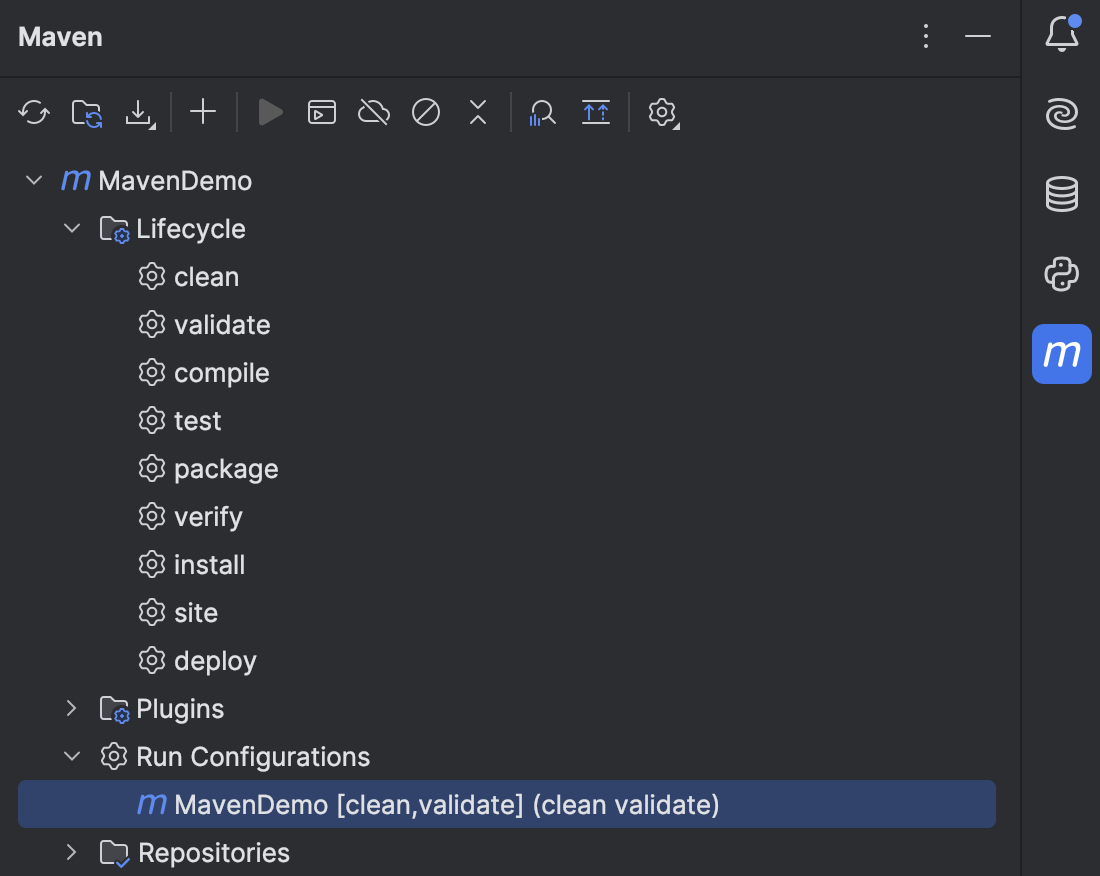The width and height of the screenshot is (1100, 876).
Task: Reload all Maven projects
Action: coord(33,112)
